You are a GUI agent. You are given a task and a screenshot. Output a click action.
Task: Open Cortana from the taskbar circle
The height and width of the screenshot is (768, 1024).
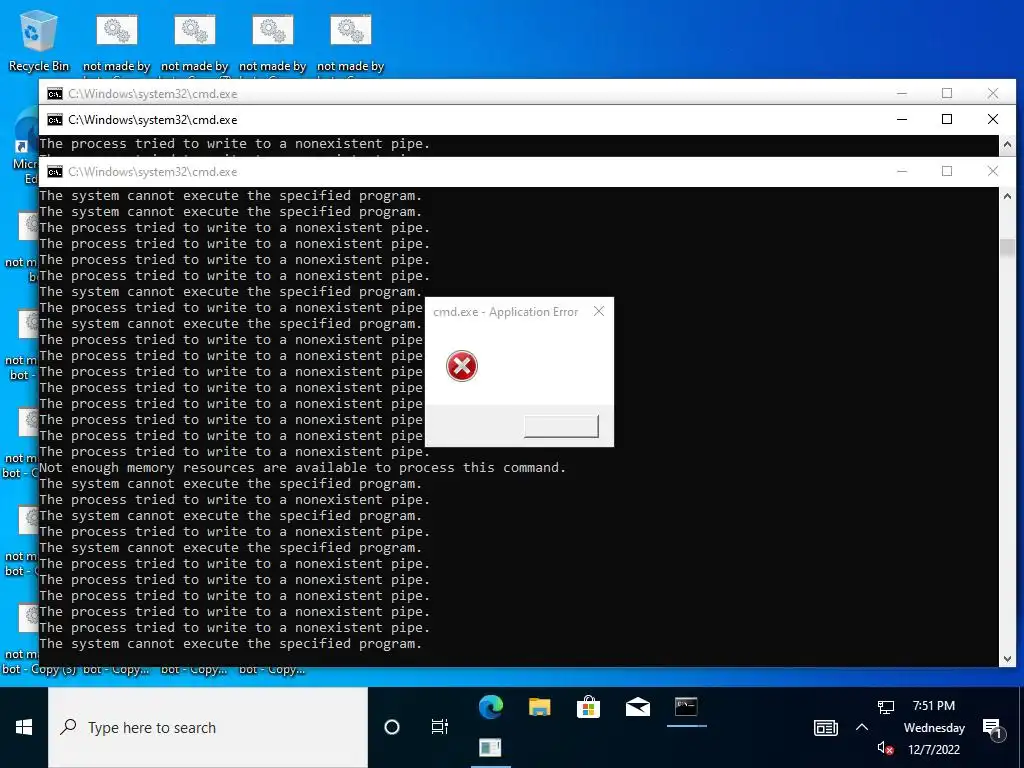pyautogui.click(x=392, y=727)
